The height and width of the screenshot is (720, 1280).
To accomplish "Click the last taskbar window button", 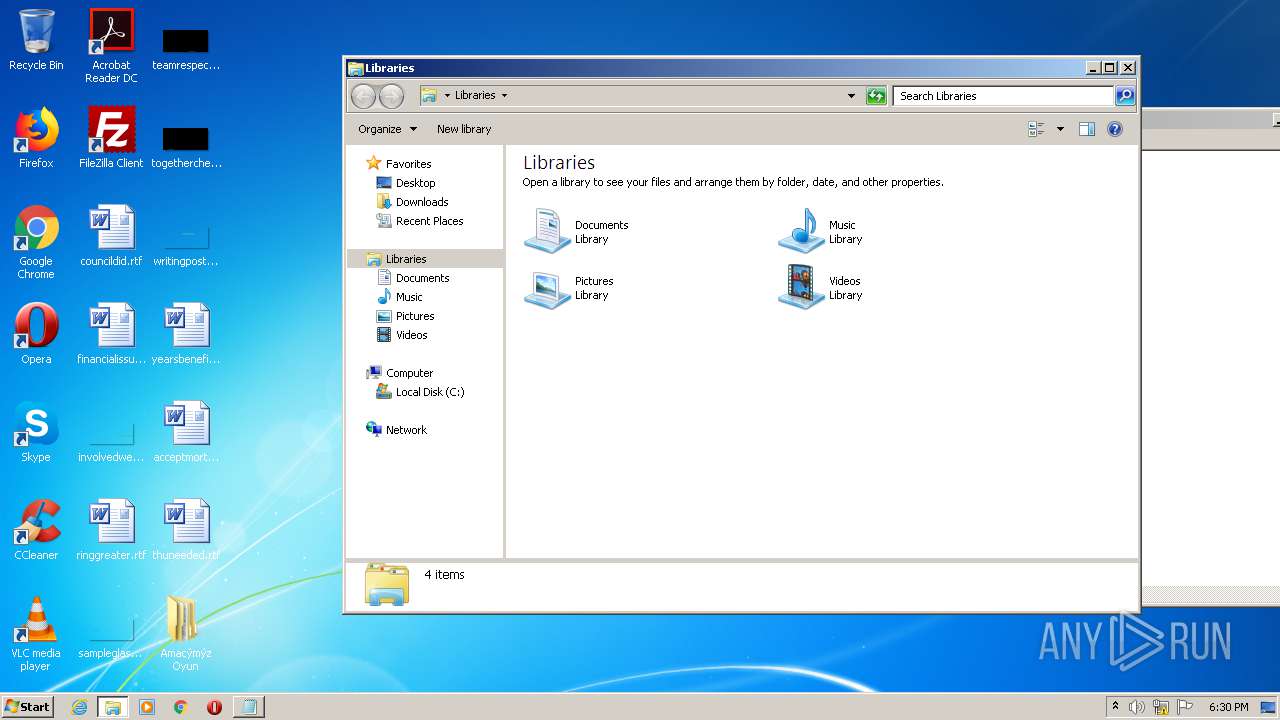I will tap(248, 707).
